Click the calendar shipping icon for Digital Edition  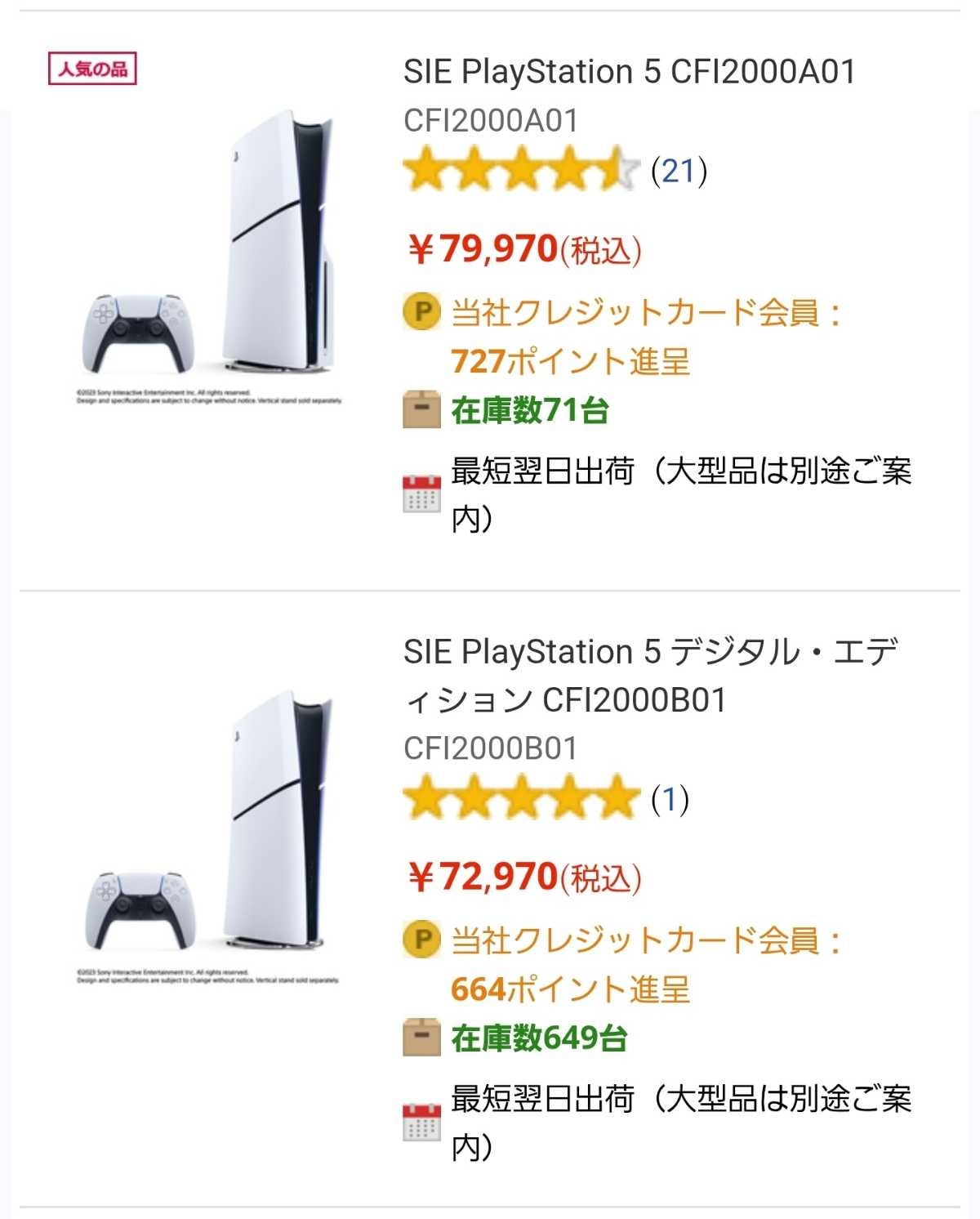(422, 1121)
